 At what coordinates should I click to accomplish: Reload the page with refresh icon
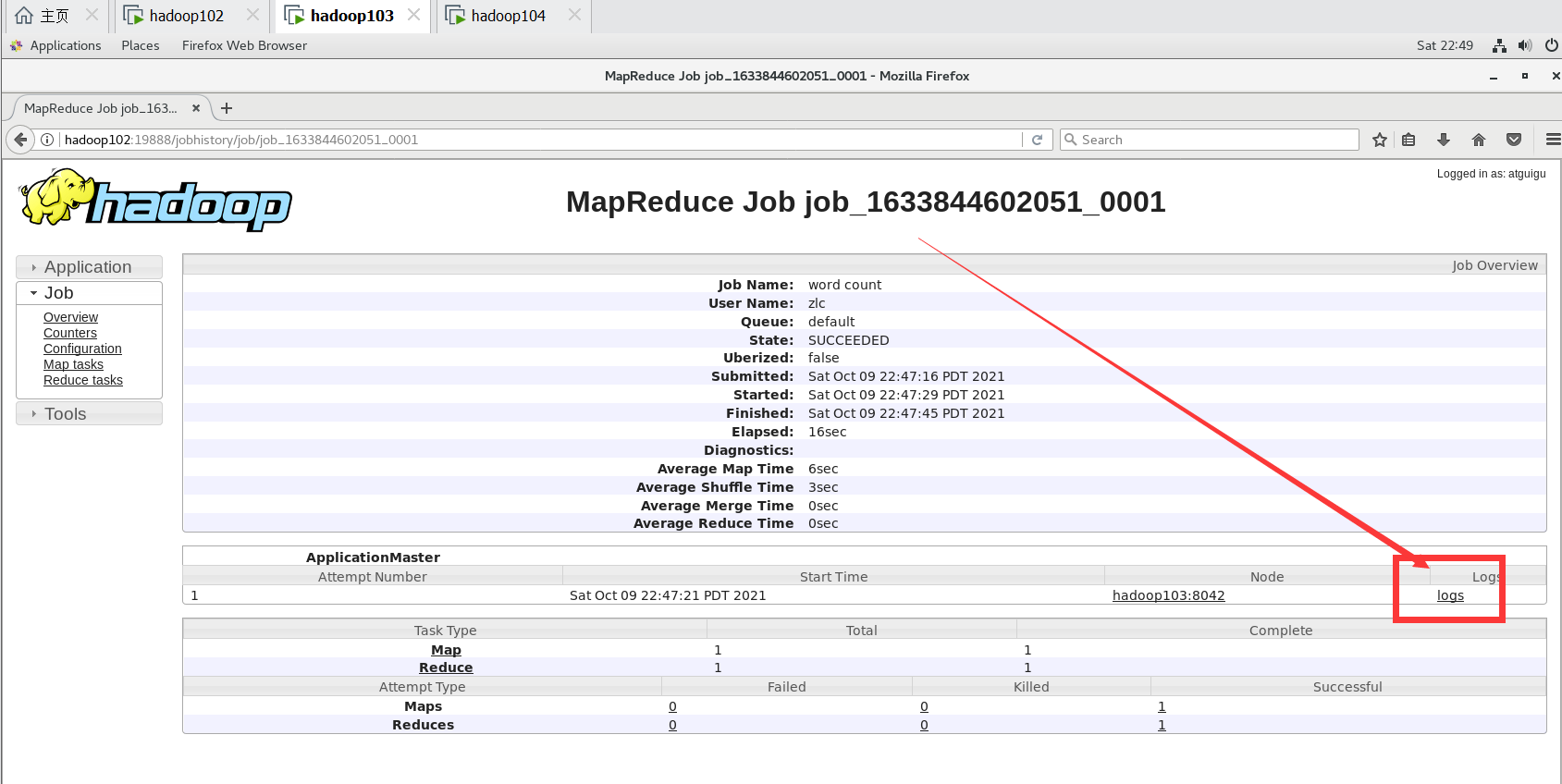[x=1038, y=140]
